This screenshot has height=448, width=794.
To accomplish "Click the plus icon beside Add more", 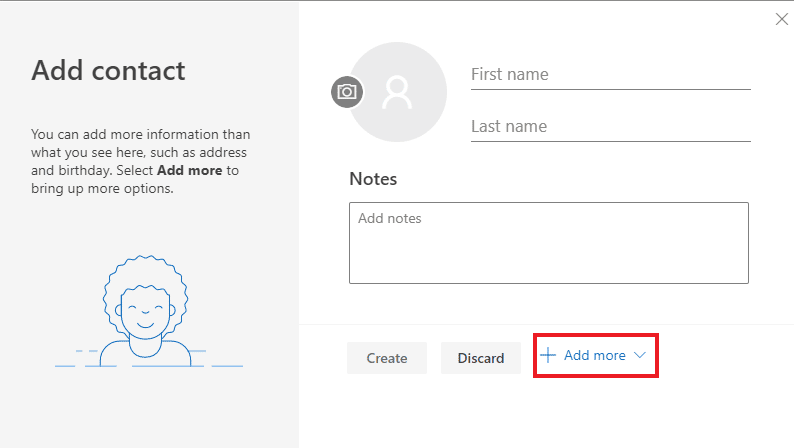I will click(548, 355).
